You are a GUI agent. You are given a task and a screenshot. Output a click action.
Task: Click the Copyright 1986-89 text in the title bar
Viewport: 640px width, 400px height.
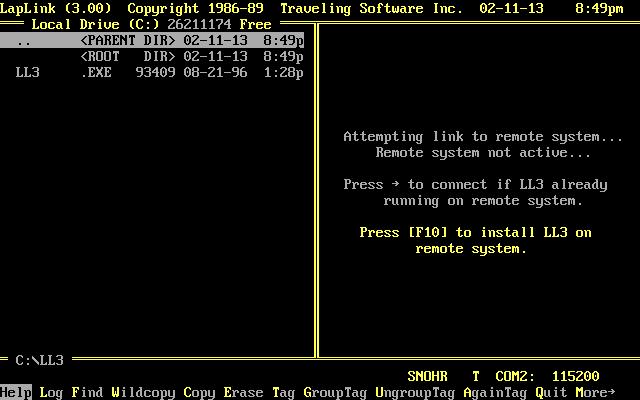[195, 8]
